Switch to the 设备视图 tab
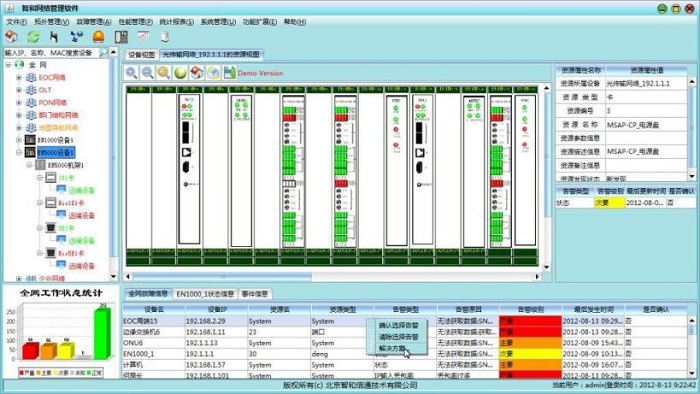Image resolution: width=700 pixels, height=394 pixels. pyautogui.click(x=142, y=54)
